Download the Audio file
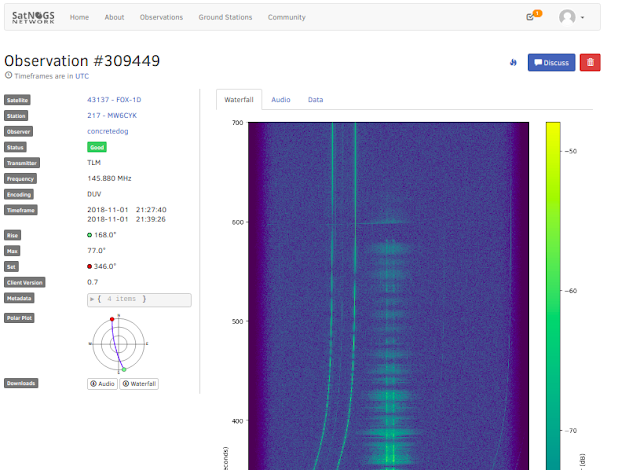The height and width of the screenshot is (470, 640). click(x=102, y=384)
